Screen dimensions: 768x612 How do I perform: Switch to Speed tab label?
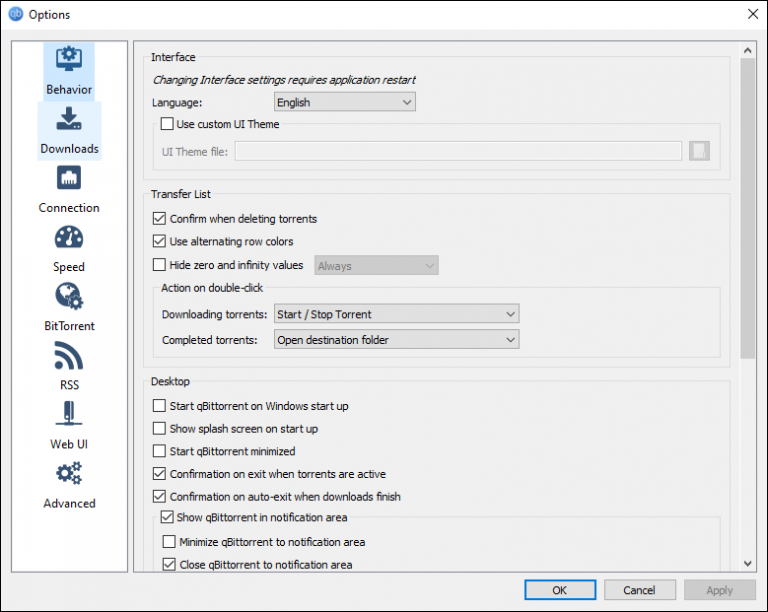(x=69, y=267)
